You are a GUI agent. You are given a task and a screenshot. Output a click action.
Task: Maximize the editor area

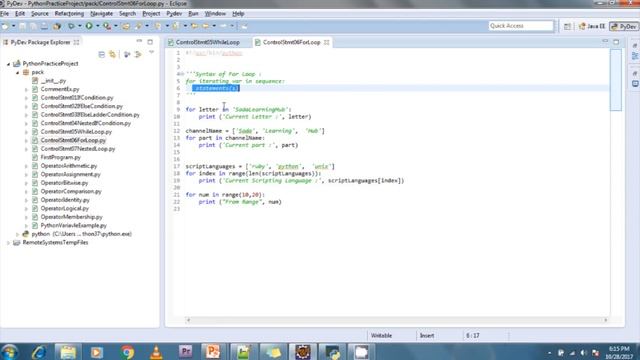point(616,42)
